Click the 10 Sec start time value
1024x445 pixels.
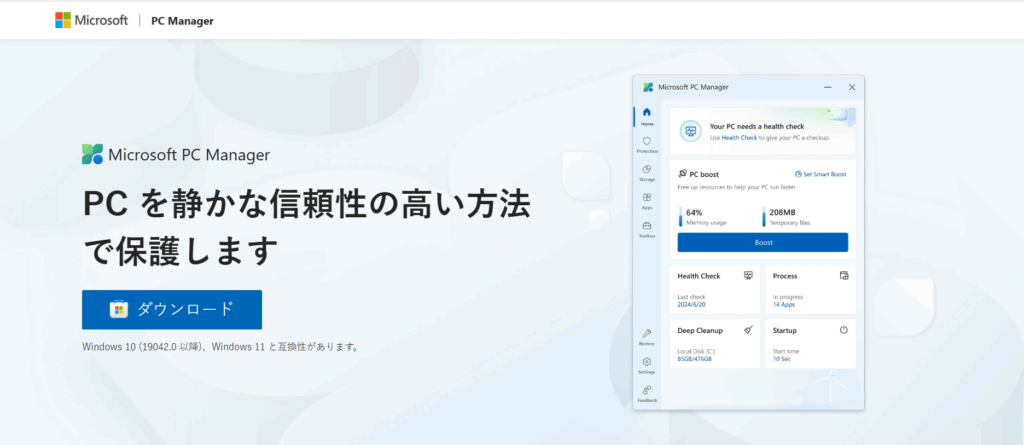click(782, 359)
